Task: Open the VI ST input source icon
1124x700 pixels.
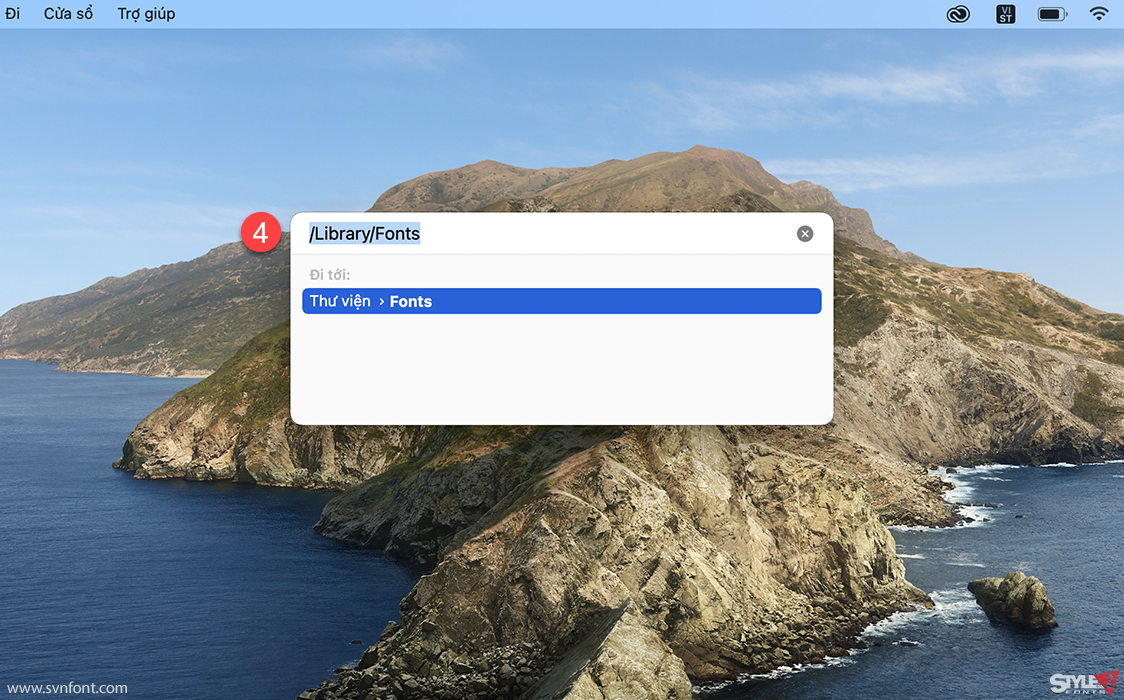Action: click(x=1006, y=14)
